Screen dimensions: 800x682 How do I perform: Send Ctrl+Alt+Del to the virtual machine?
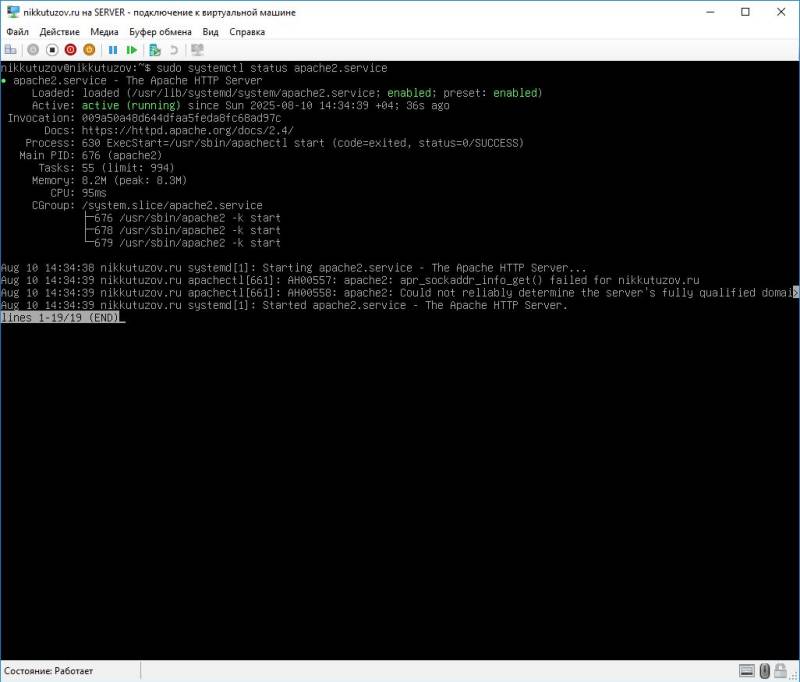[11, 49]
